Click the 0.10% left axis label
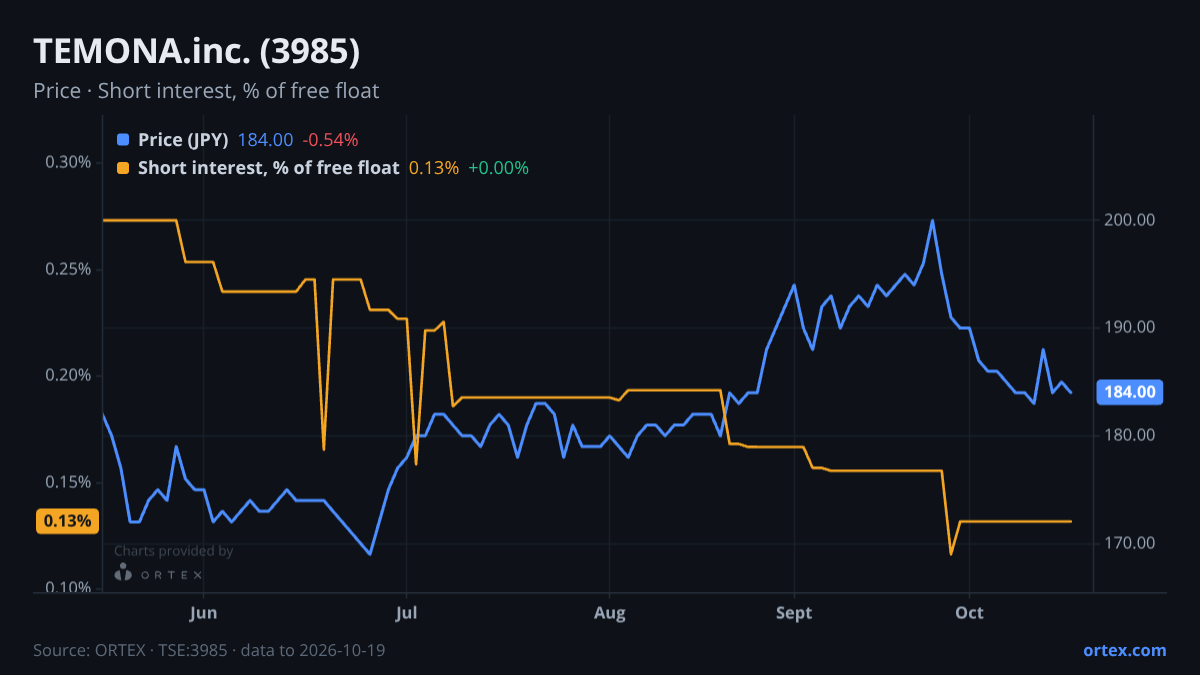 (x=69, y=587)
